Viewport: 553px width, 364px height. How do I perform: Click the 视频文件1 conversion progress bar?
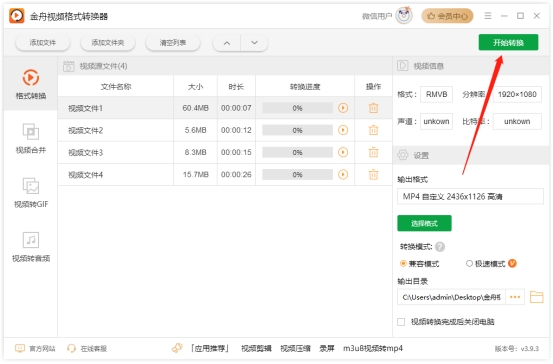[297, 108]
